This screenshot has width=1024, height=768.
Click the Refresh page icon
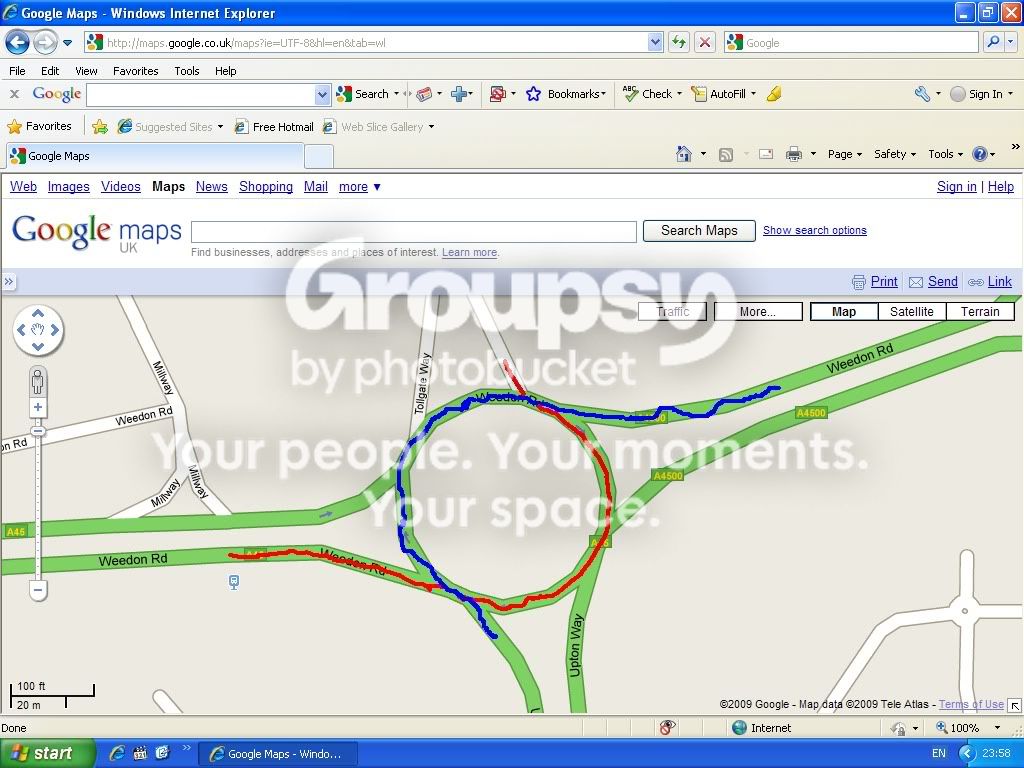[679, 42]
